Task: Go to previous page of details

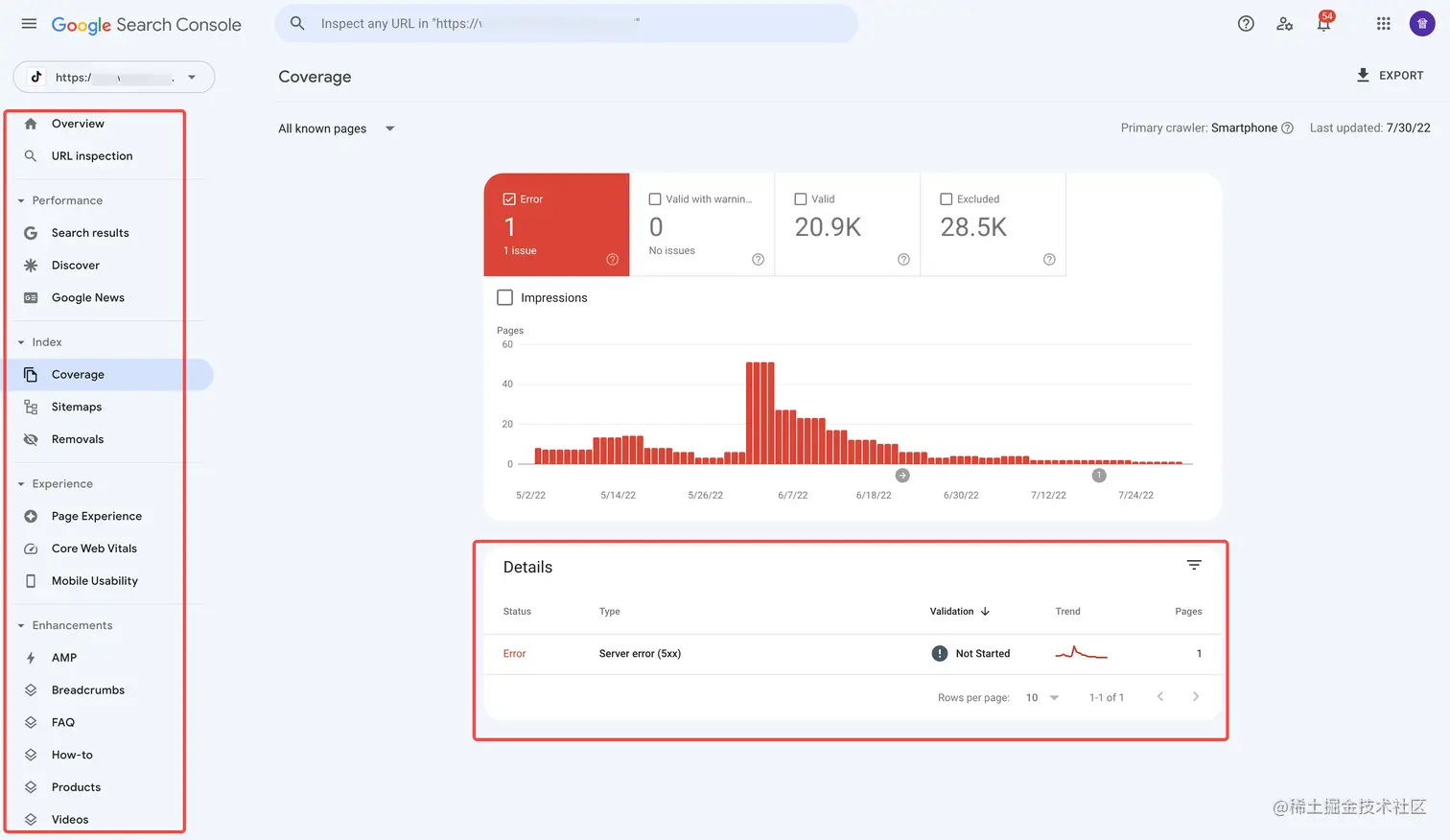Action: tap(1160, 697)
